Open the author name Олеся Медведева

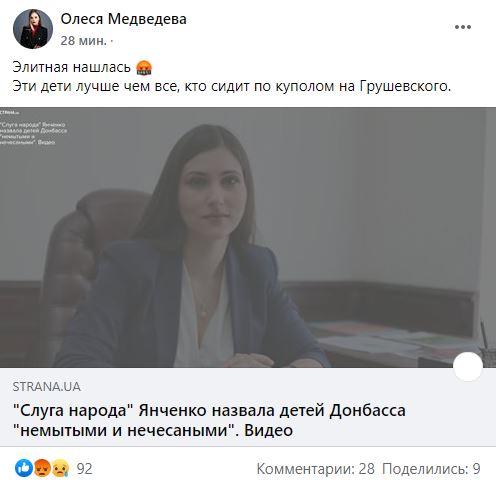tap(123, 19)
